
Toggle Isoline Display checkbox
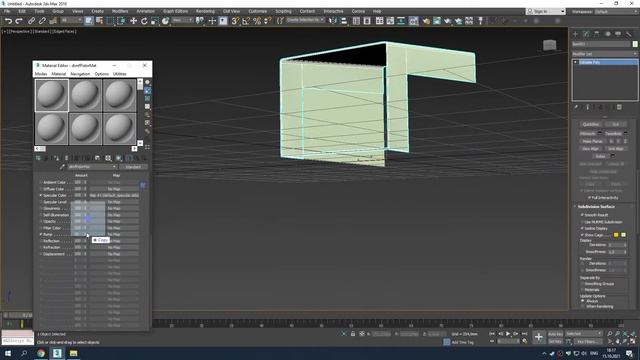[582, 228]
